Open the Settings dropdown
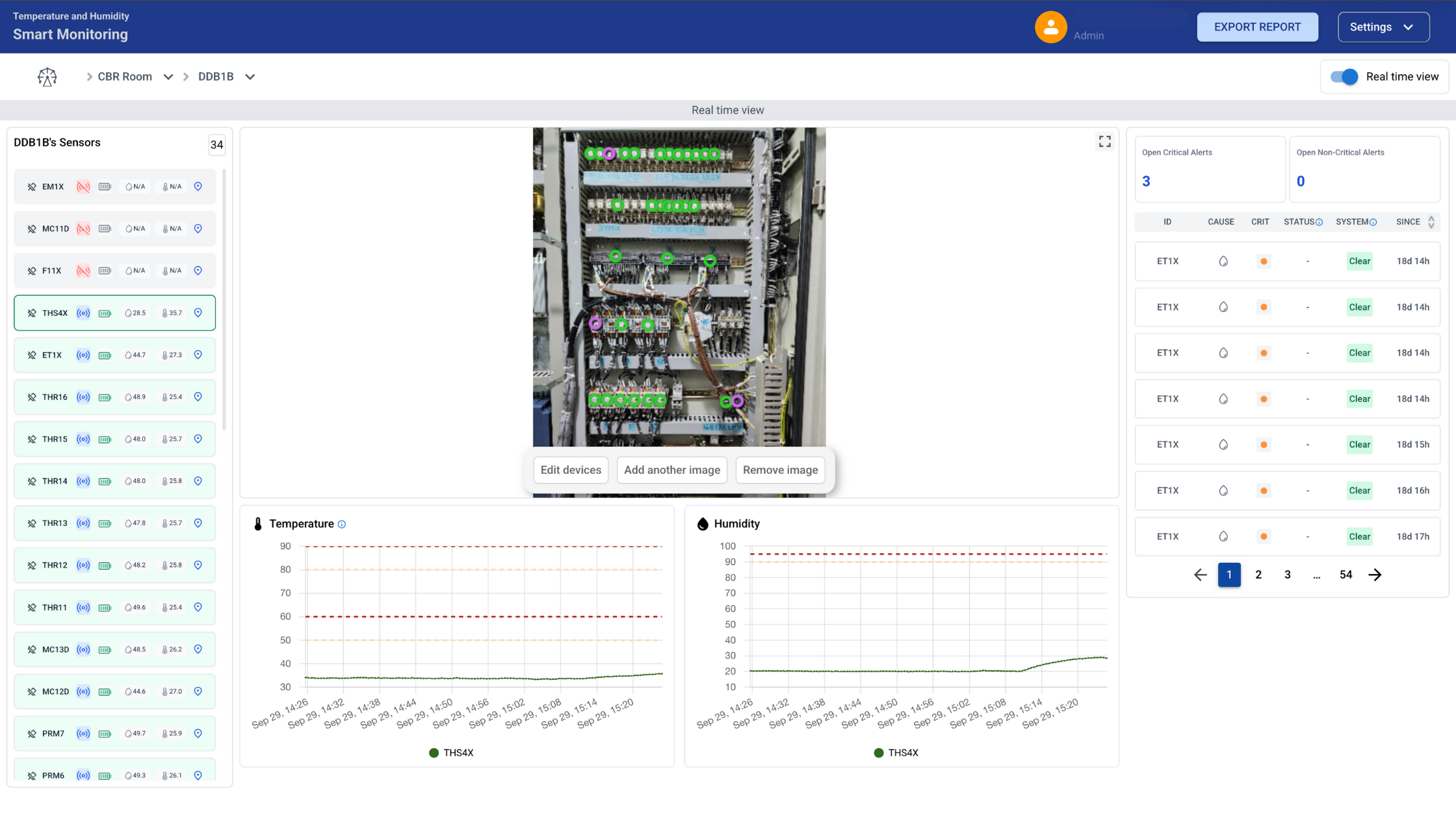Screen dimensions: 1456x819 pyautogui.click(x=1383, y=27)
